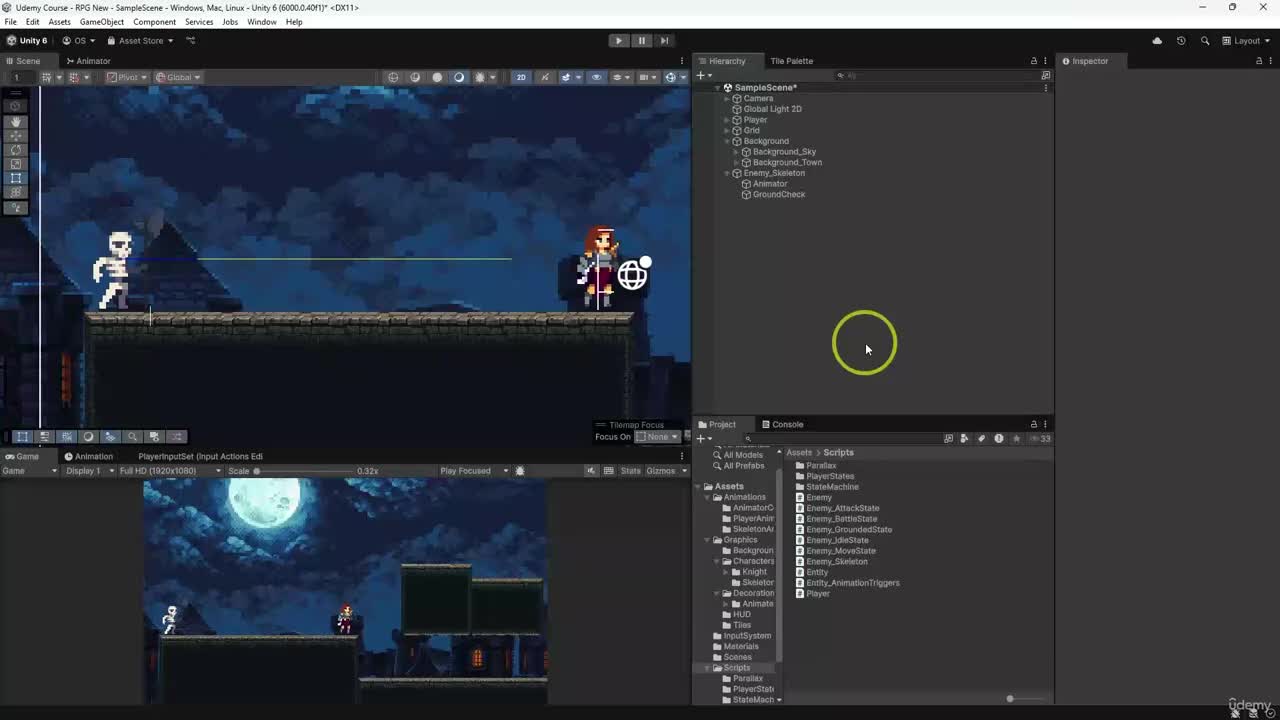
Task: Click the Step frame button
Action: tap(664, 41)
